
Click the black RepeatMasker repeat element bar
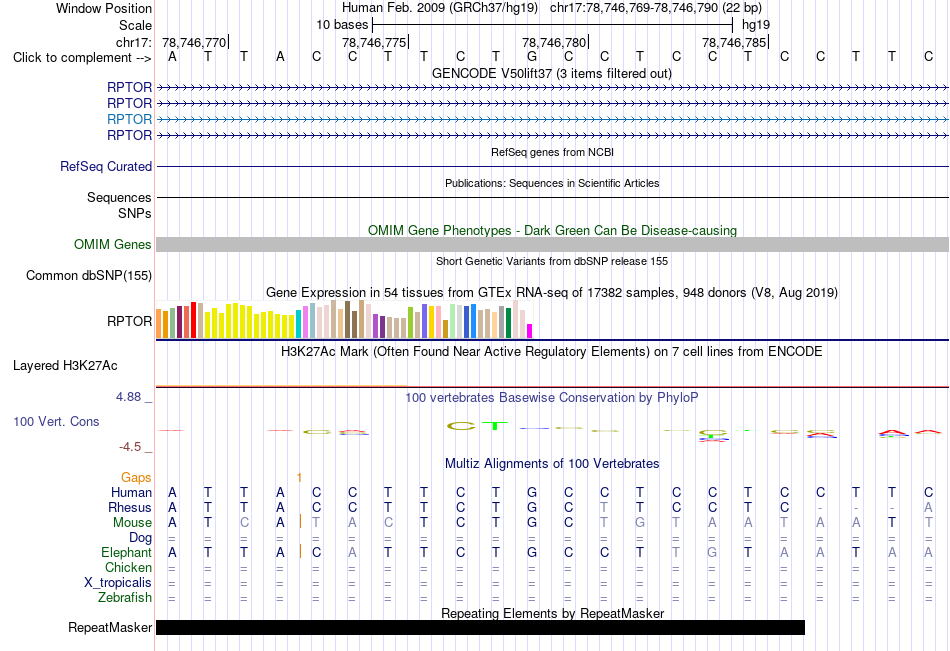coord(480,627)
